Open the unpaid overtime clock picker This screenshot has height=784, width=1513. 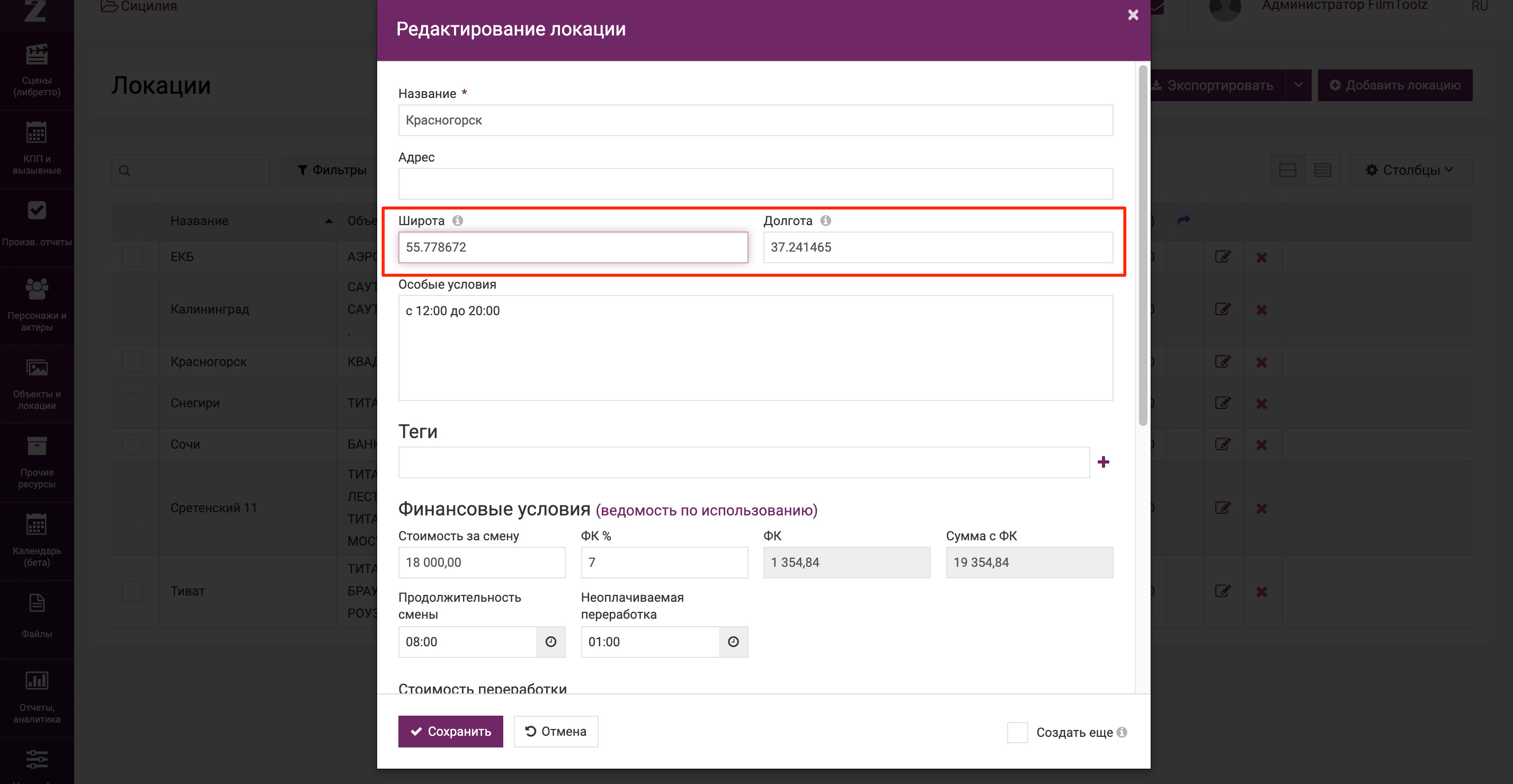point(734,642)
